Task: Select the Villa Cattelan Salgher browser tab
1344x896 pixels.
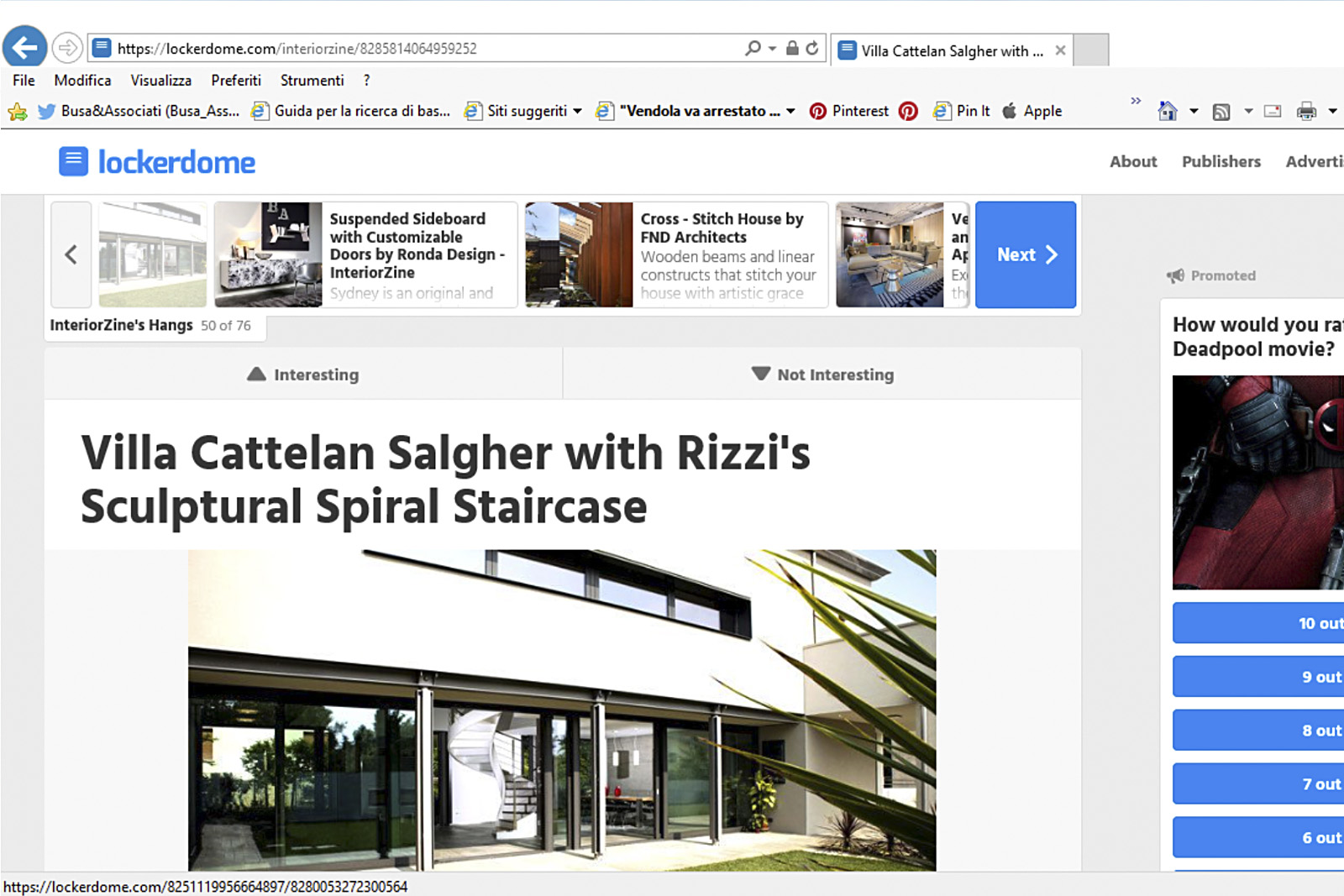Action: (952, 50)
